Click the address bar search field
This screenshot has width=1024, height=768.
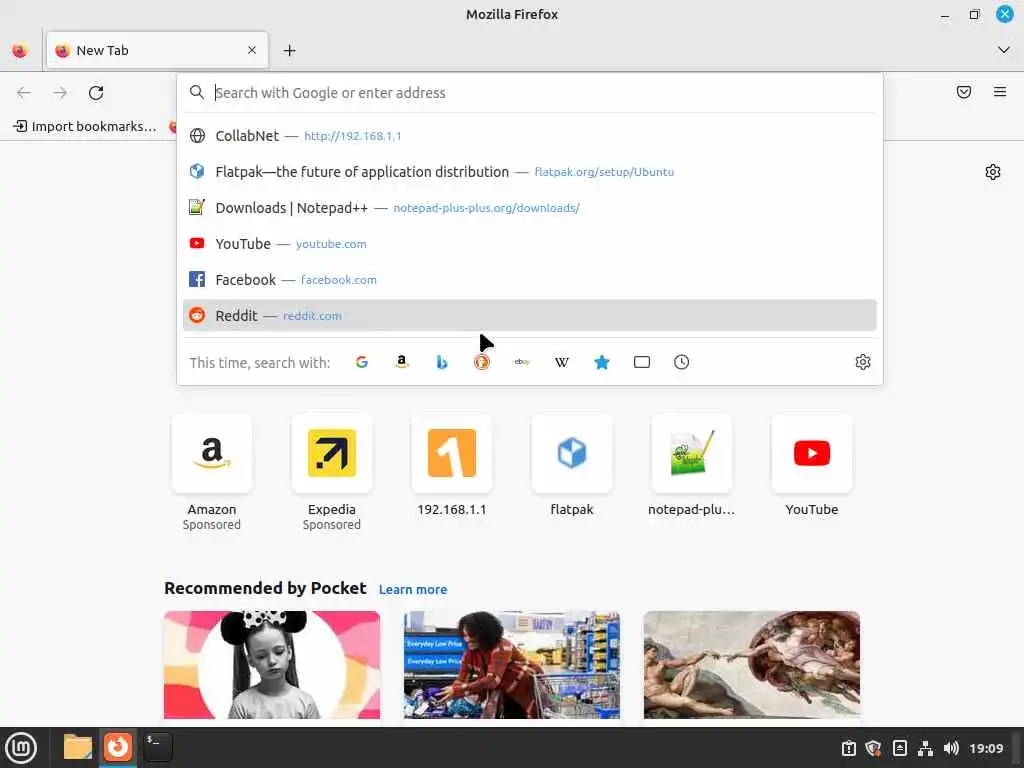click(x=530, y=93)
